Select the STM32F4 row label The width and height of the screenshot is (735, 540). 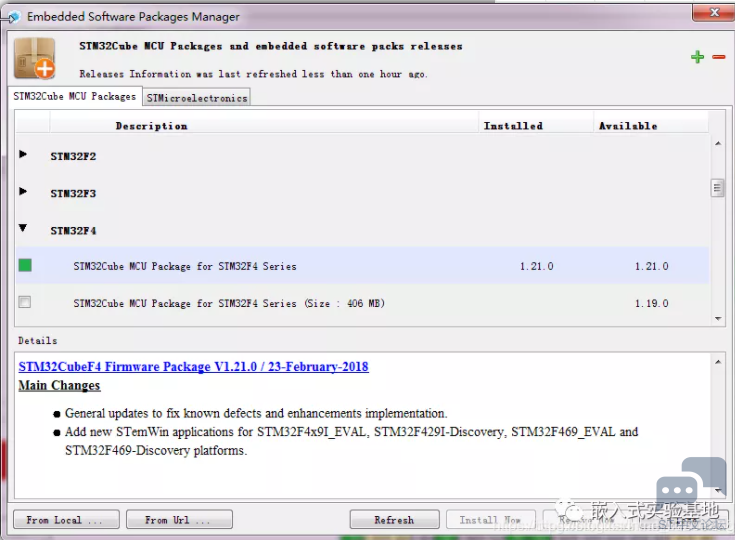73,231
